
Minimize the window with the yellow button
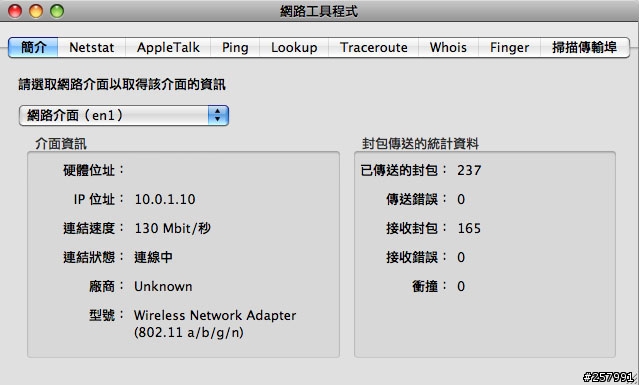tap(36, 11)
